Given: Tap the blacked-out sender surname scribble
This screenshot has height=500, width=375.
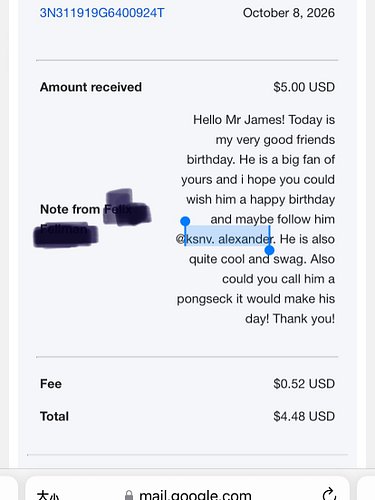Looking at the screenshot, I should click(66, 235).
